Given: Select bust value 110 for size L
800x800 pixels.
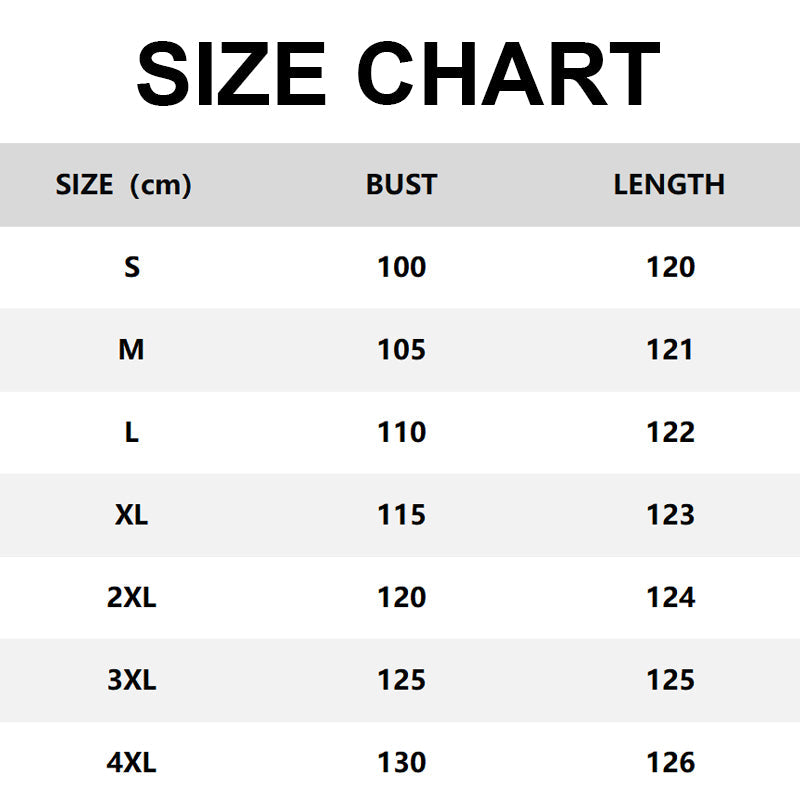Looking at the screenshot, I should pos(401,432).
